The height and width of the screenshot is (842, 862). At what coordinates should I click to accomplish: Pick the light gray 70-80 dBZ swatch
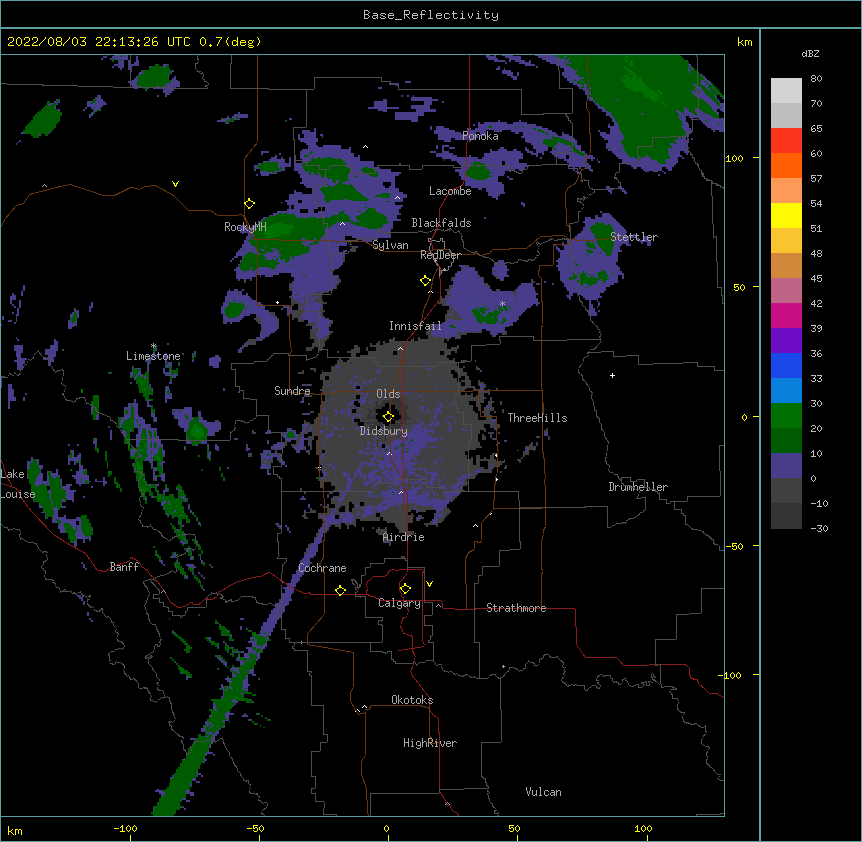pyautogui.click(x=786, y=91)
